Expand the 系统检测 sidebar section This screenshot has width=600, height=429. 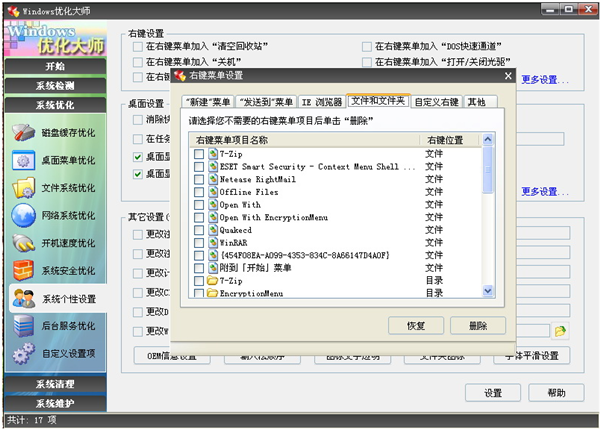point(55,86)
